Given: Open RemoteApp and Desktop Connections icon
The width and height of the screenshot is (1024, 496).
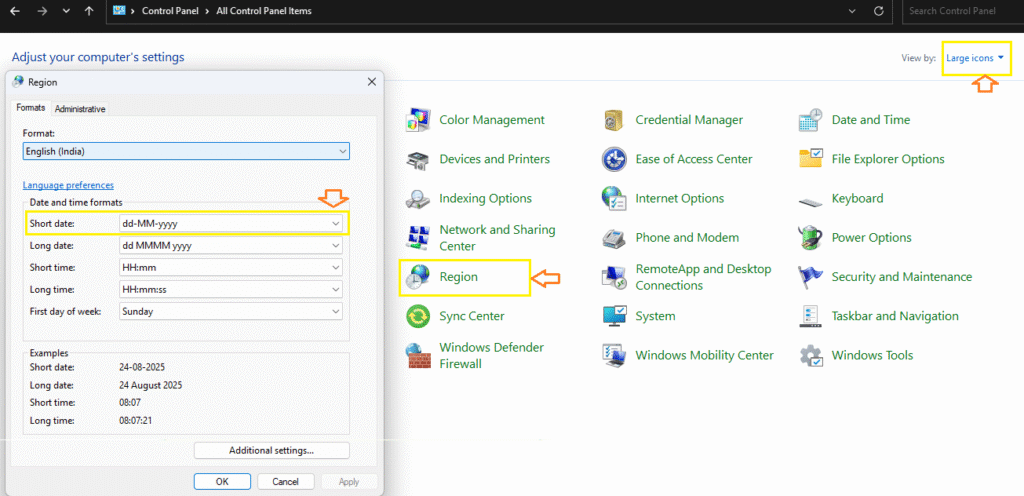Looking at the screenshot, I should [x=614, y=277].
